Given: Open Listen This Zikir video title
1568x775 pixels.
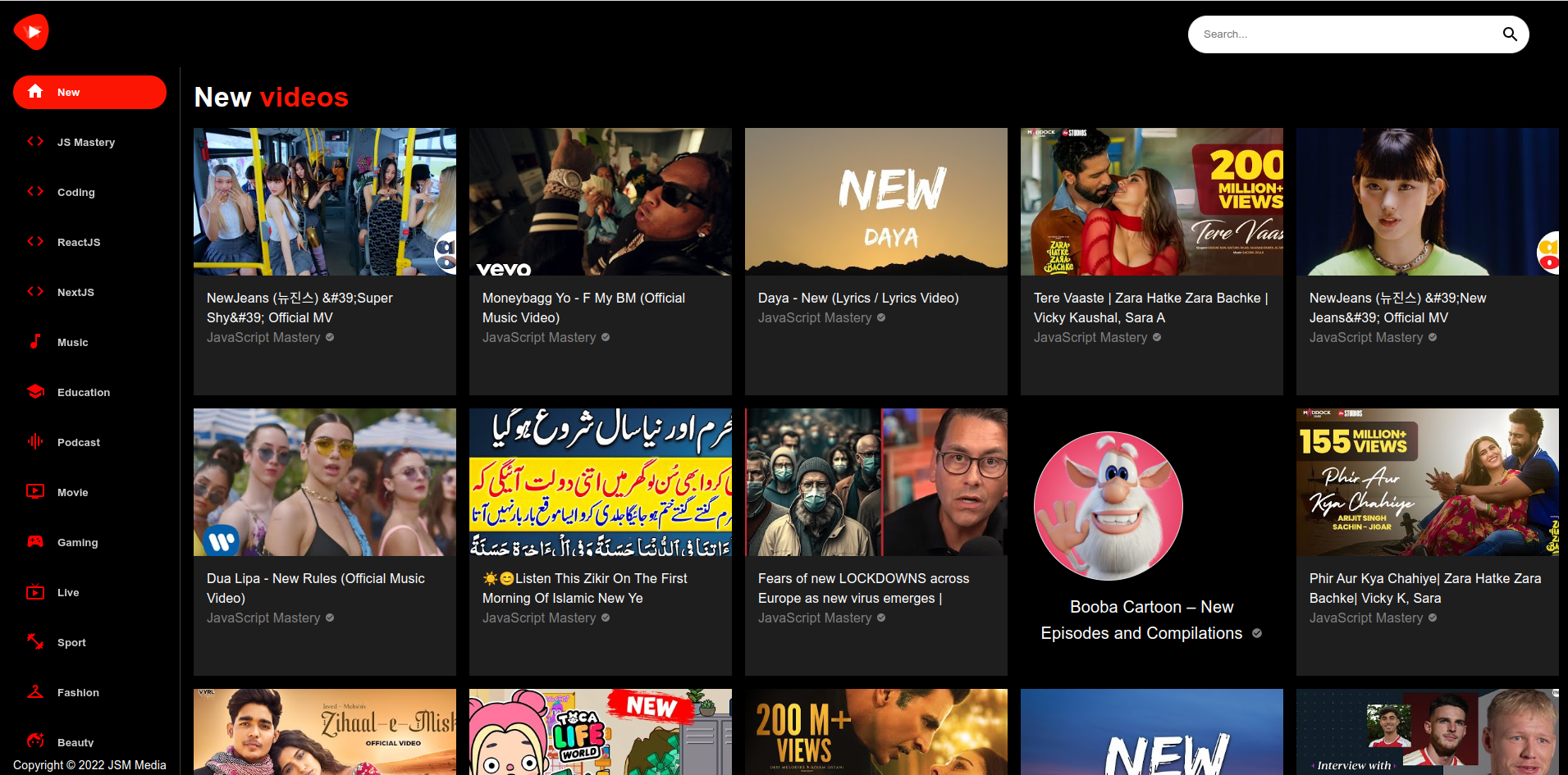Looking at the screenshot, I should pyautogui.click(x=585, y=588).
